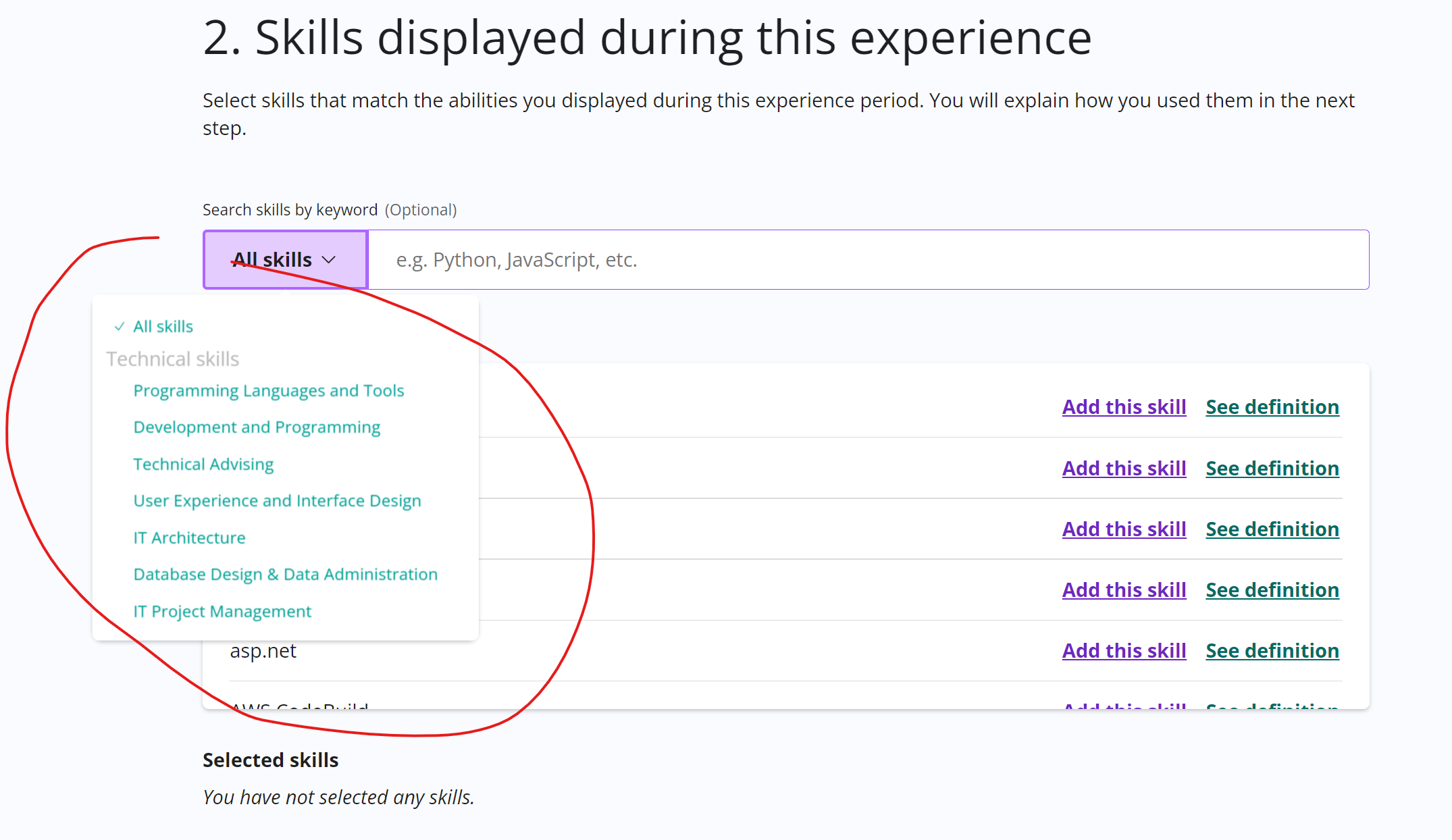See definition for the asp.net skill
1452x840 pixels.
[x=1272, y=650]
